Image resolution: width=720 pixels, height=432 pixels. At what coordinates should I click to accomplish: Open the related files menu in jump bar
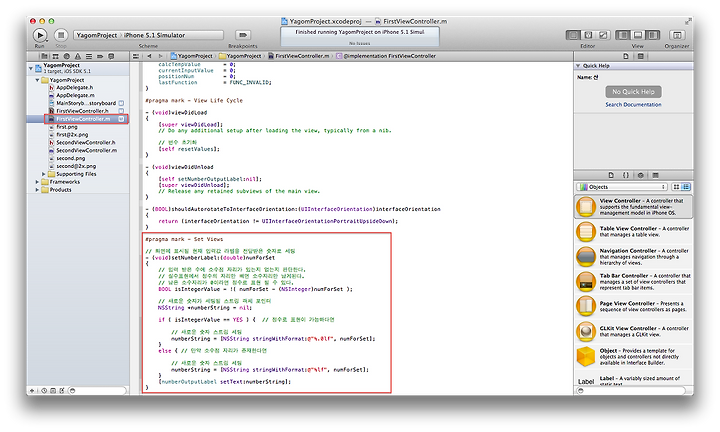[x=136, y=56]
